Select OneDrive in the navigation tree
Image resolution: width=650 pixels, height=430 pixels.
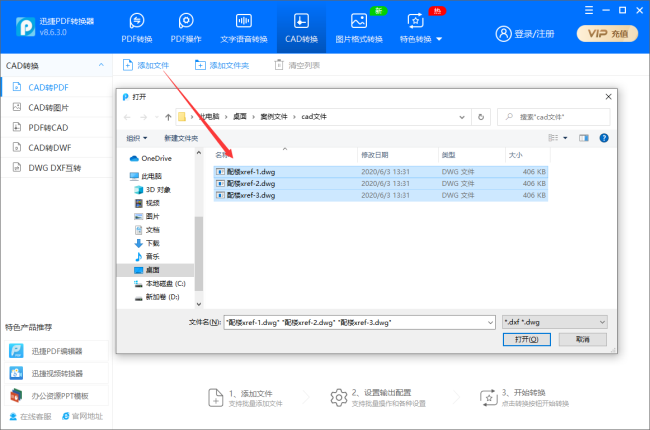pos(151,158)
